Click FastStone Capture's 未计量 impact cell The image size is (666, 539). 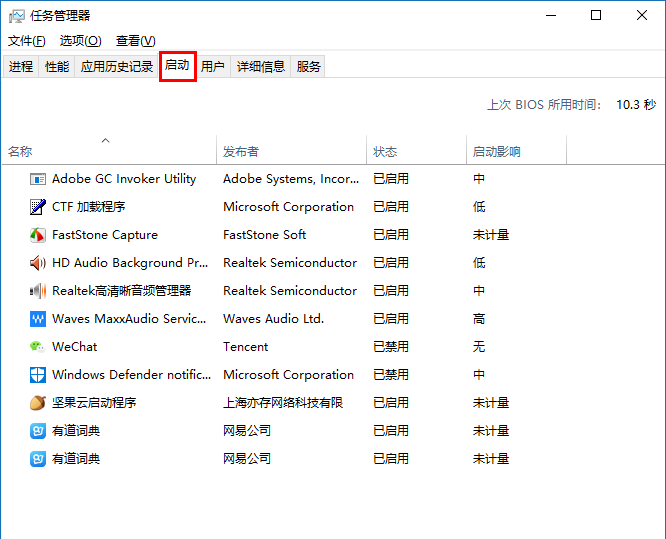click(491, 235)
